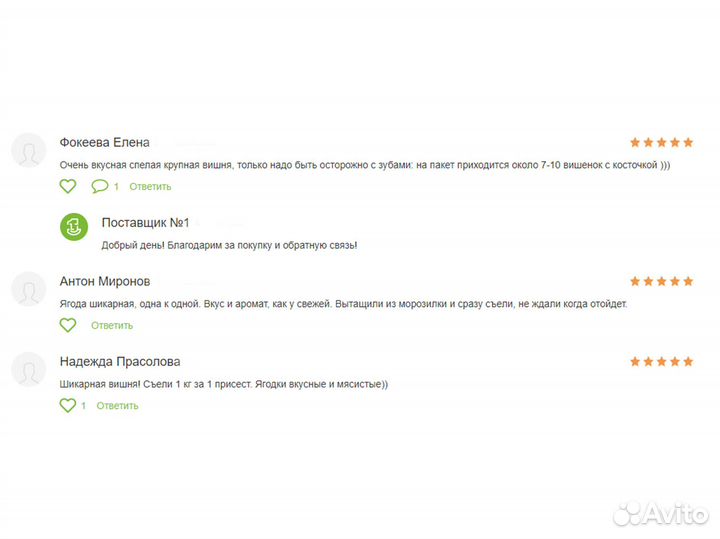Image resolution: width=720 pixels, height=539 pixels.
Task: Like Надежда Прасолова's review with the heart
Action: pyautogui.click(x=67, y=405)
